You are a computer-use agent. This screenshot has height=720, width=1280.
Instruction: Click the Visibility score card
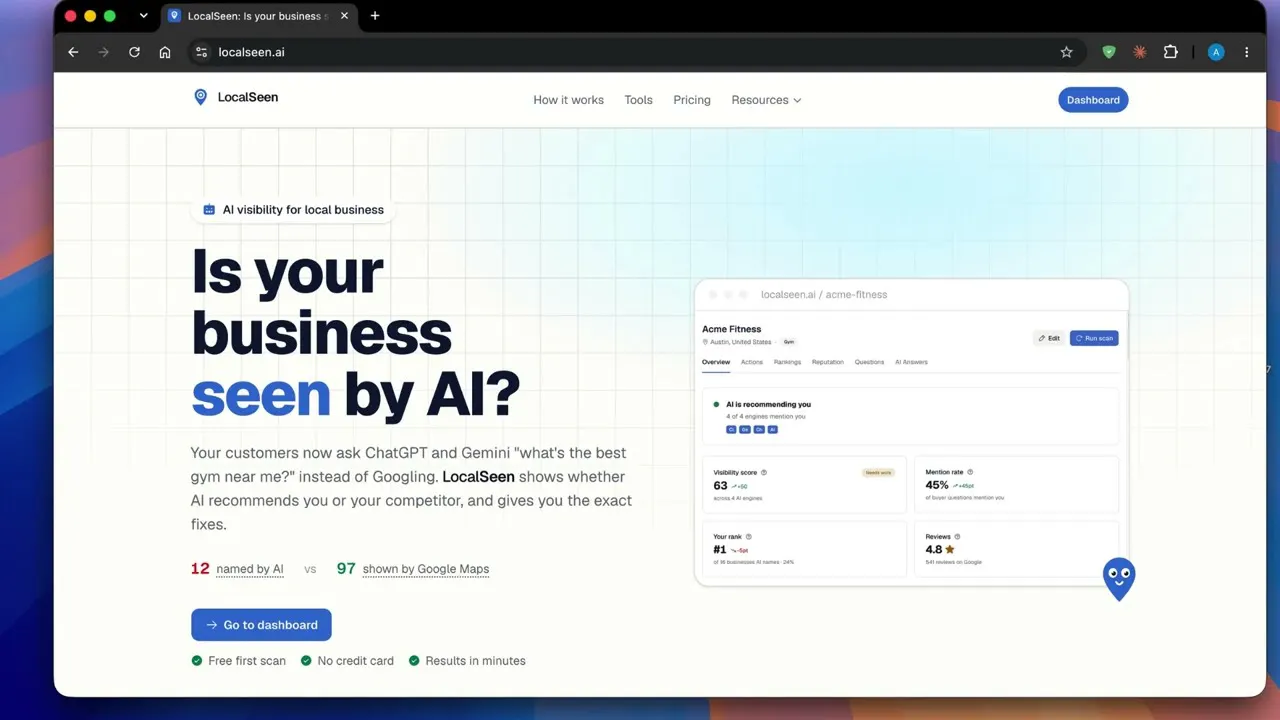click(805, 485)
